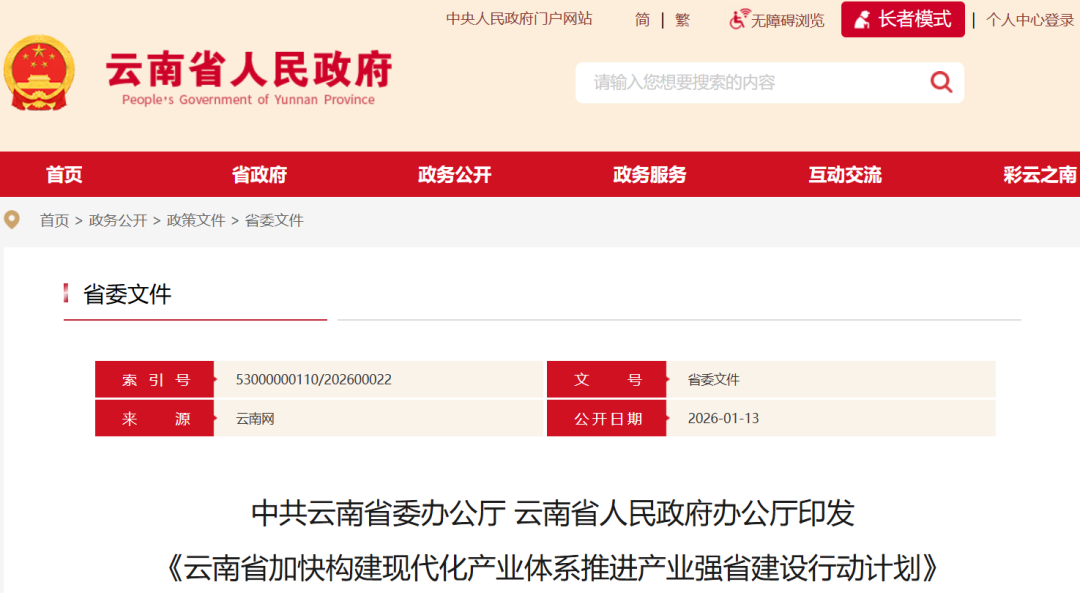This screenshot has width=1080, height=593.
Task: Open 无障碍浏览 accessibility icon
Action: 736,19
